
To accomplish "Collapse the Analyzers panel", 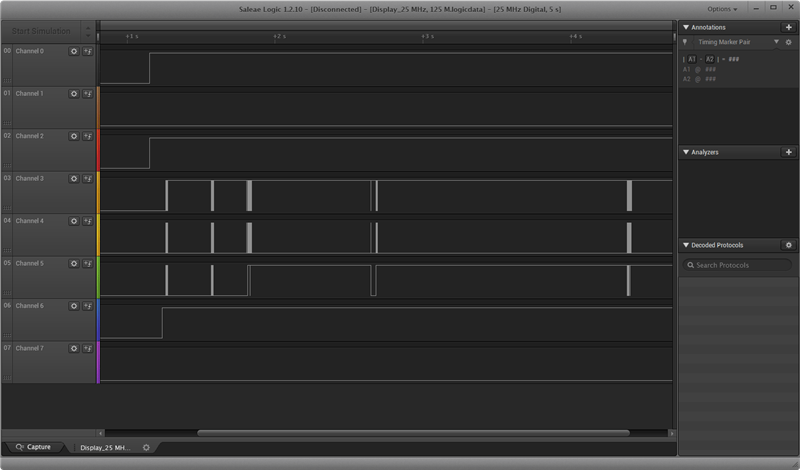I will coord(686,152).
